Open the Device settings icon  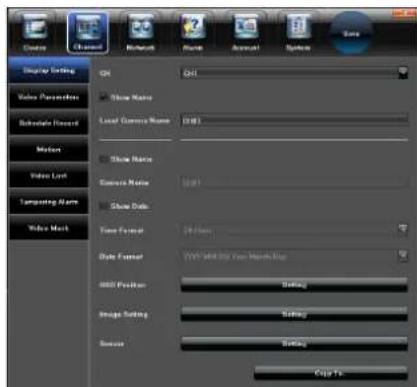35,33
